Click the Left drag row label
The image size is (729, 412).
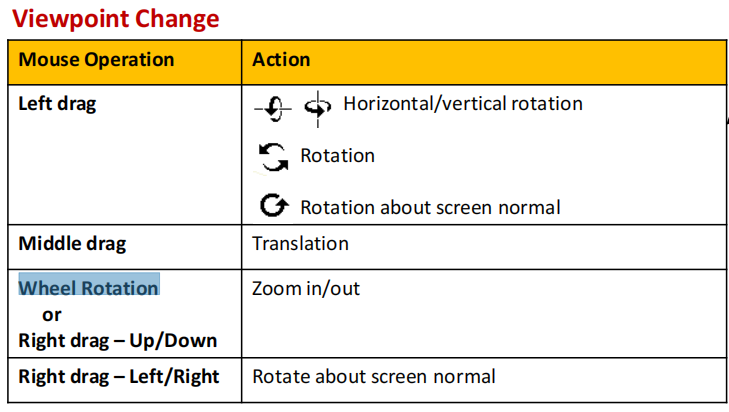57,104
